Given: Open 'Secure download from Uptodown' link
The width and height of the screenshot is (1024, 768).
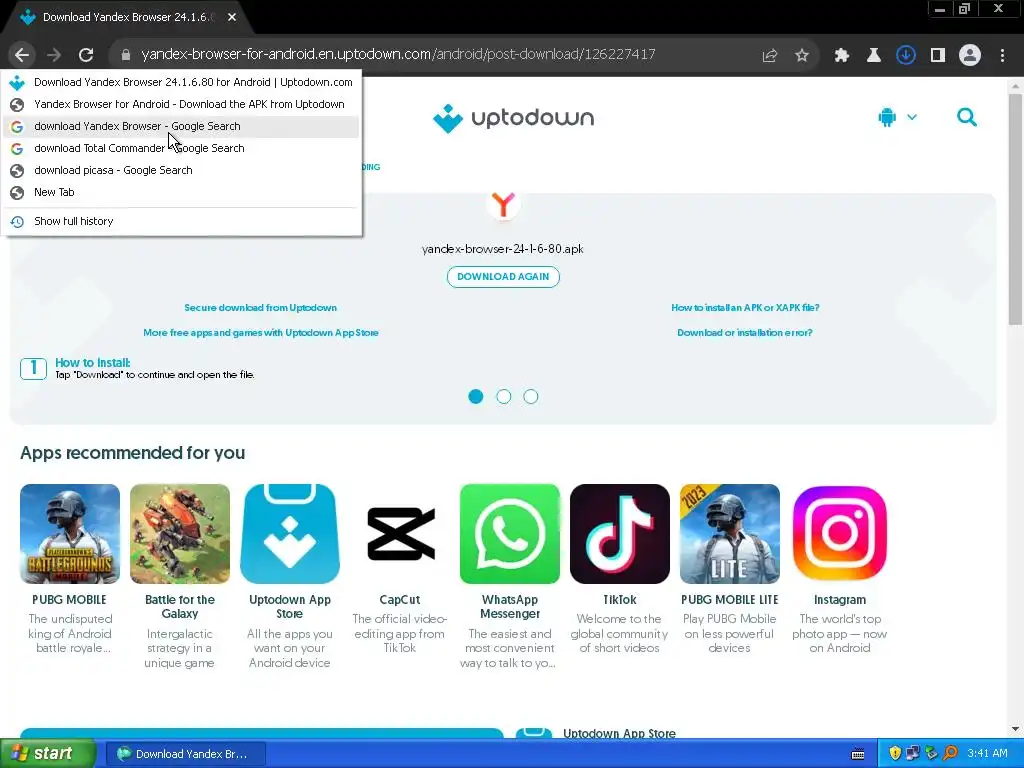Looking at the screenshot, I should coord(261,308).
